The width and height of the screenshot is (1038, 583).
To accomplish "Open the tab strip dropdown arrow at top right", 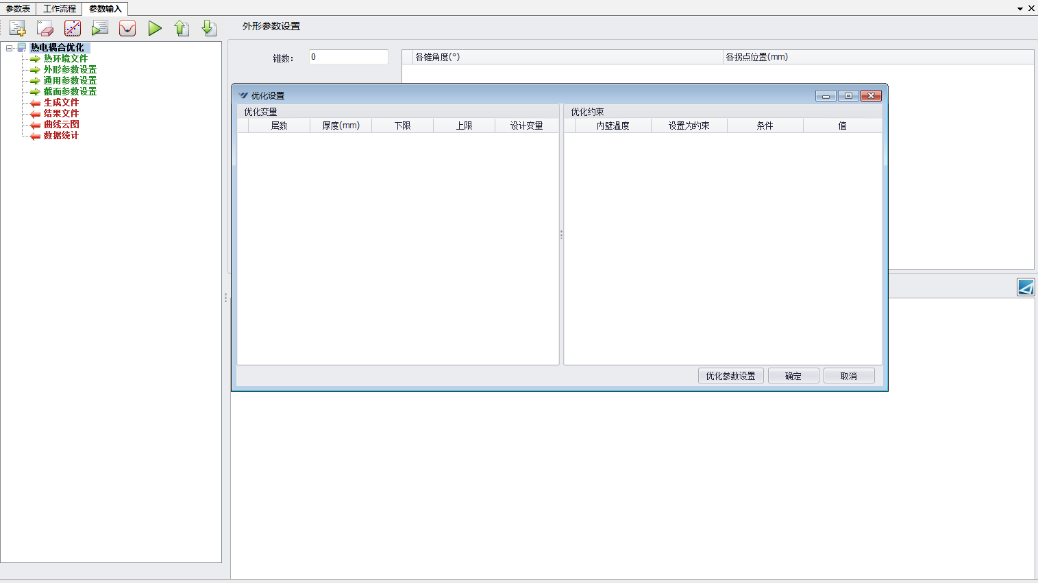I will pos(1019,8).
